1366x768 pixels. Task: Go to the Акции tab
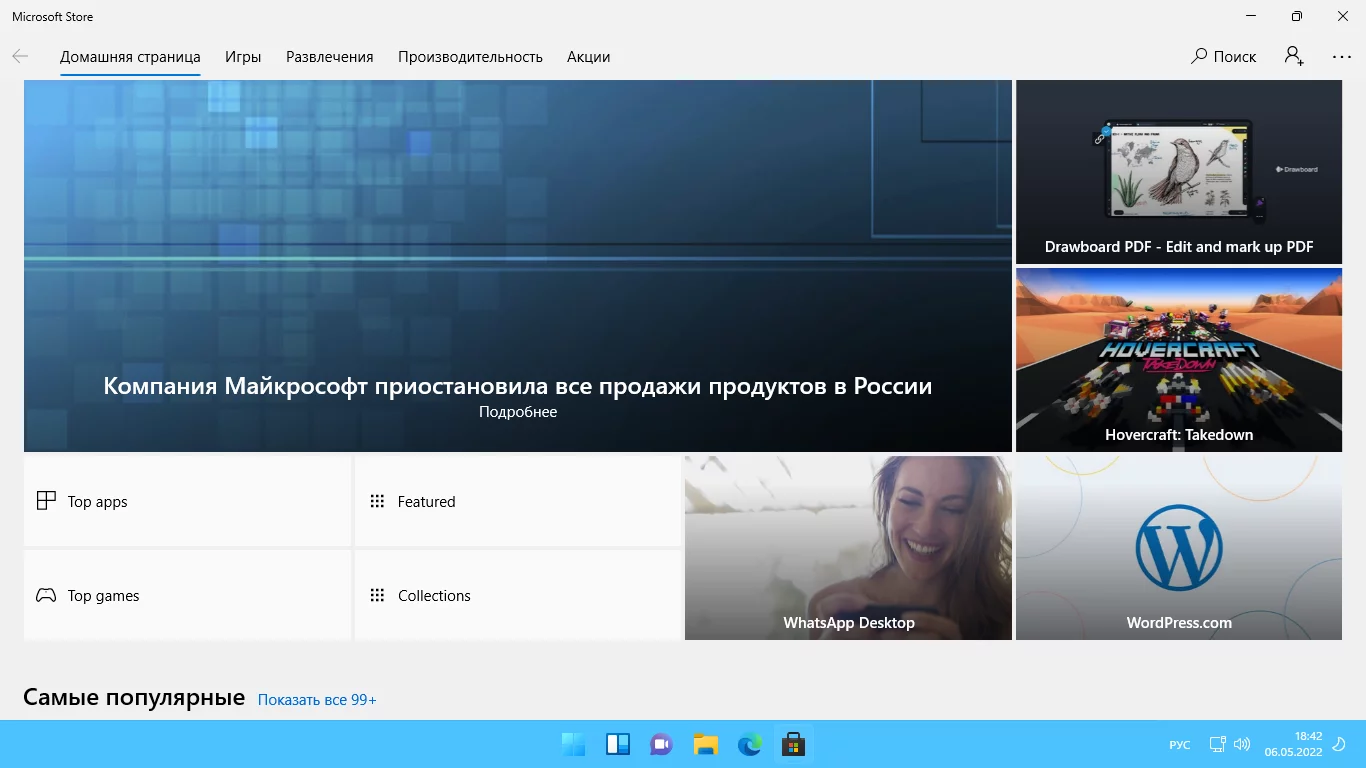(x=588, y=57)
